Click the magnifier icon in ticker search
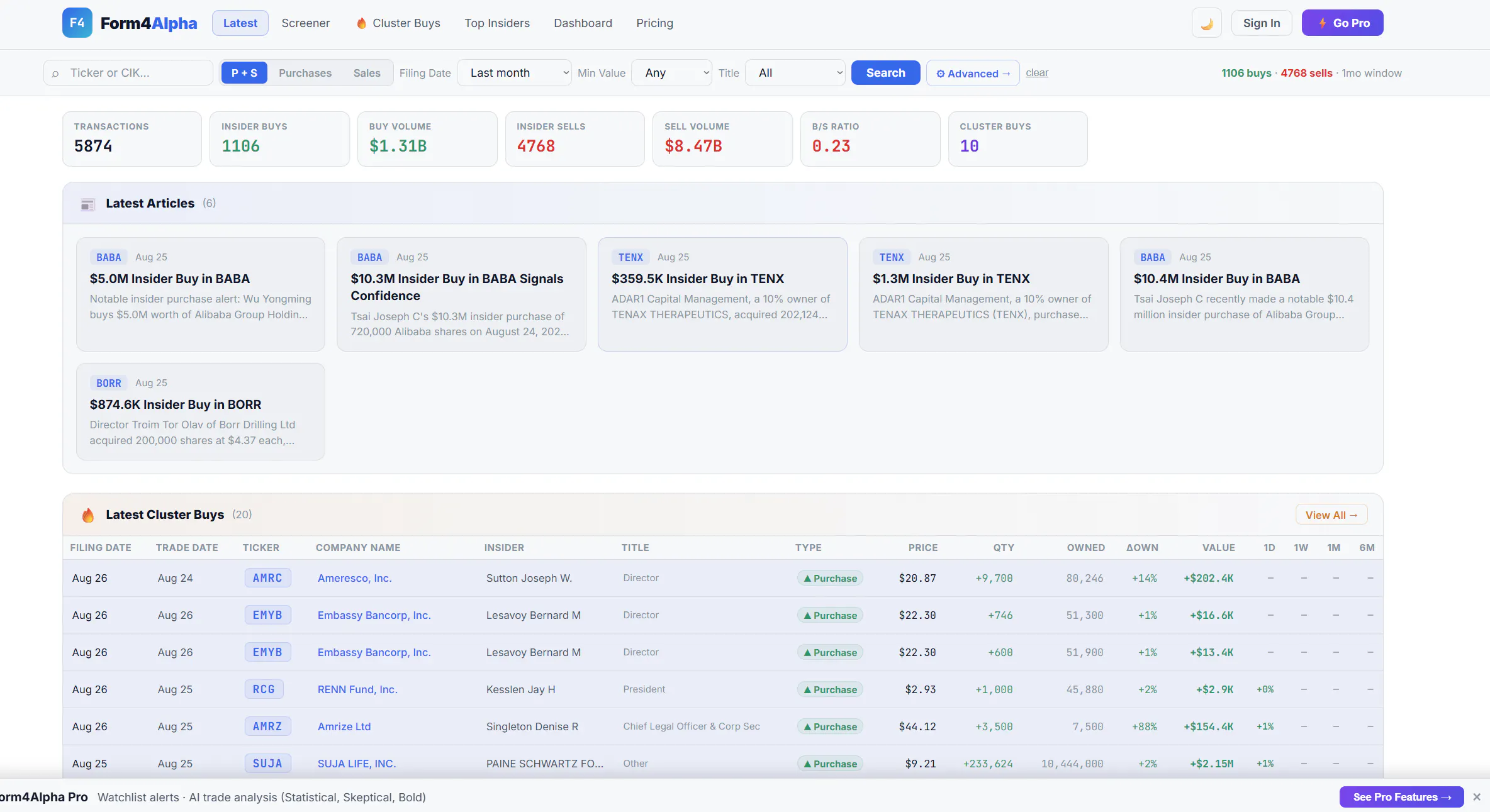This screenshot has width=1490, height=812. coord(55,74)
